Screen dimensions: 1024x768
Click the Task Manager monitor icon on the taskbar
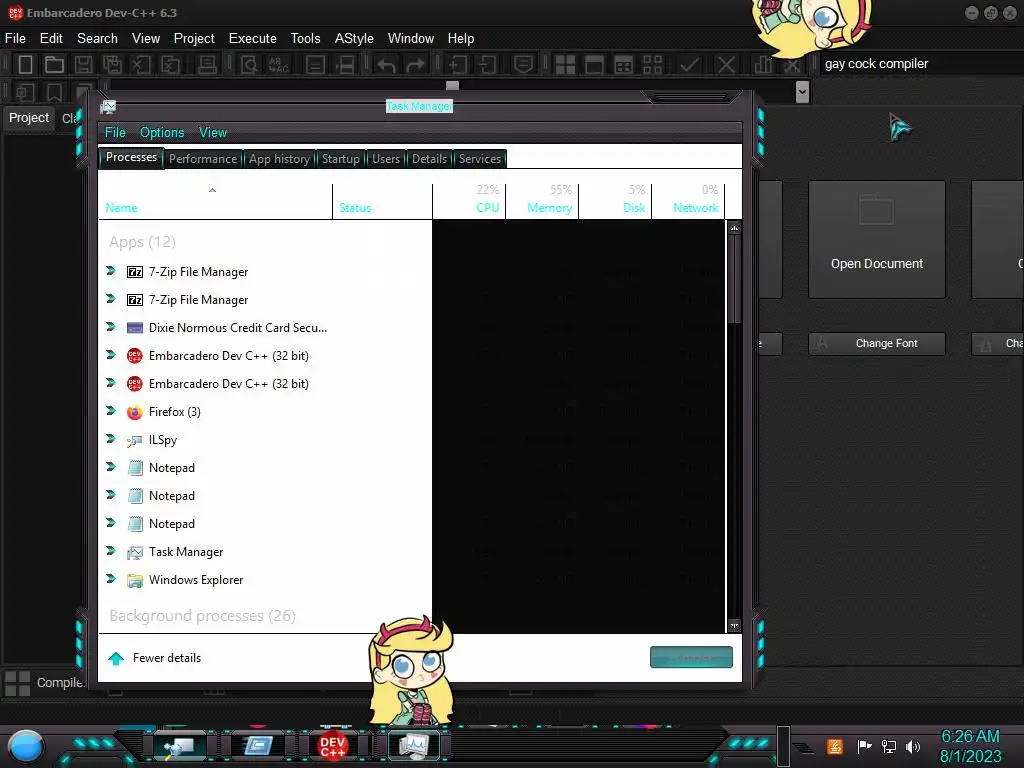coord(414,745)
